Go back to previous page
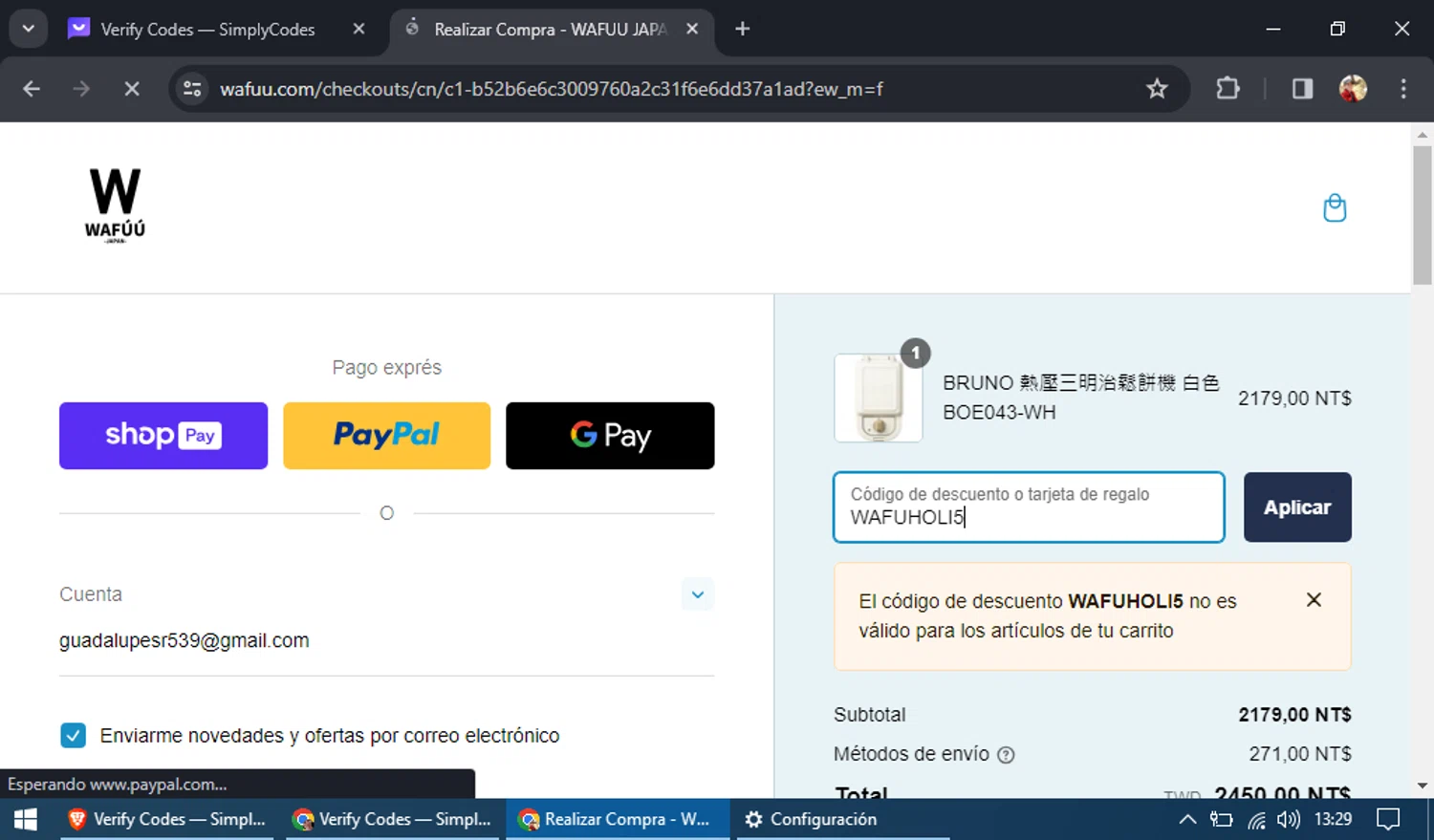1434x840 pixels. 32,89
